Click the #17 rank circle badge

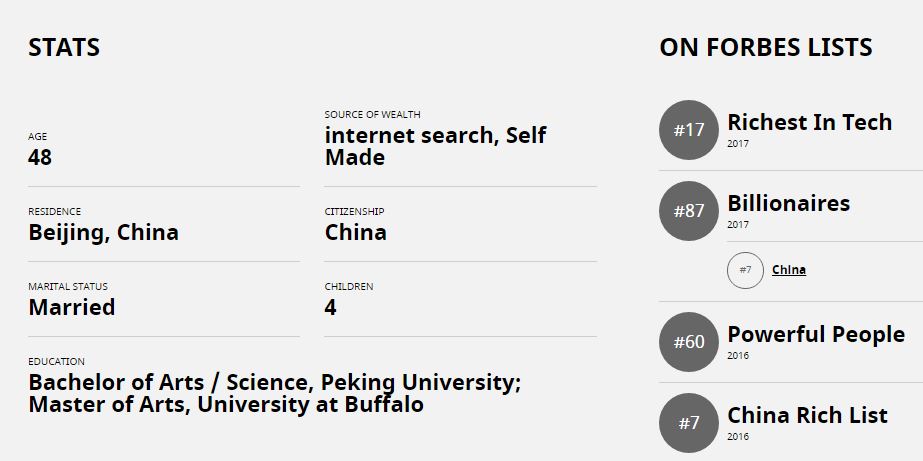point(689,130)
